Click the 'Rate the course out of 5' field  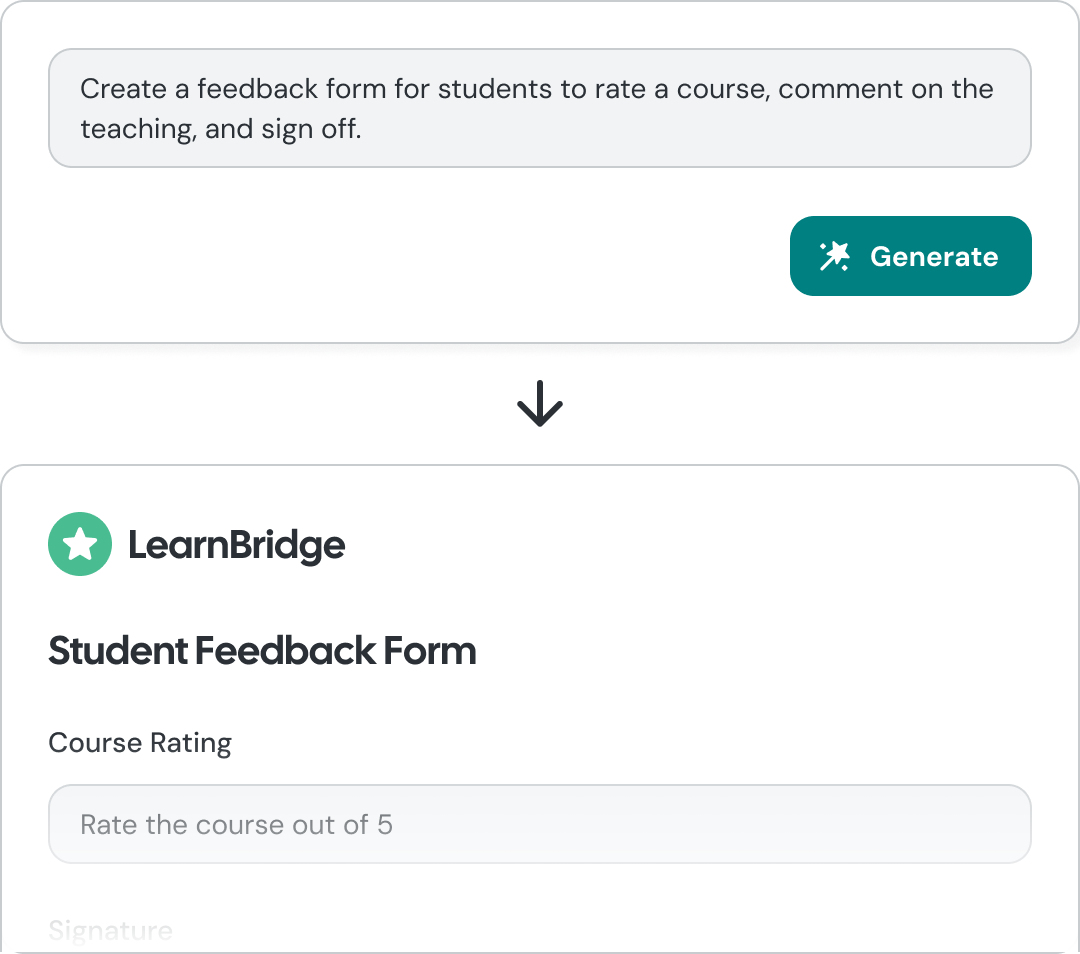pos(540,824)
